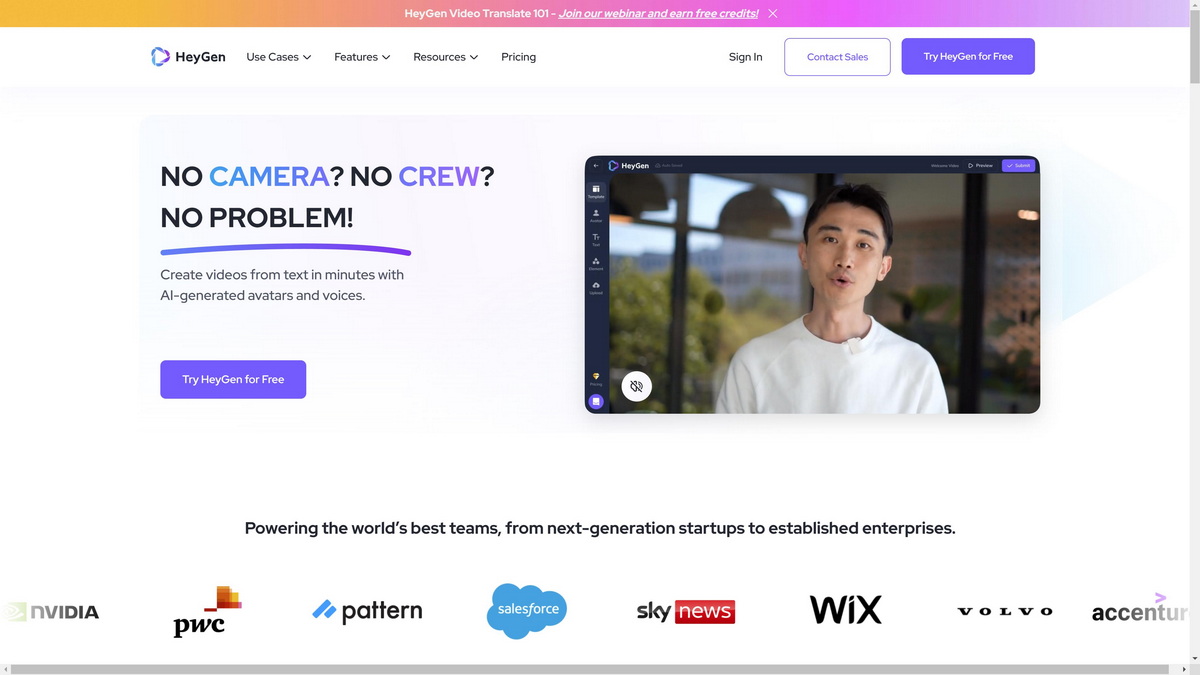Open the webinar link in top banner
1200x675 pixels.
click(x=658, y=14)
